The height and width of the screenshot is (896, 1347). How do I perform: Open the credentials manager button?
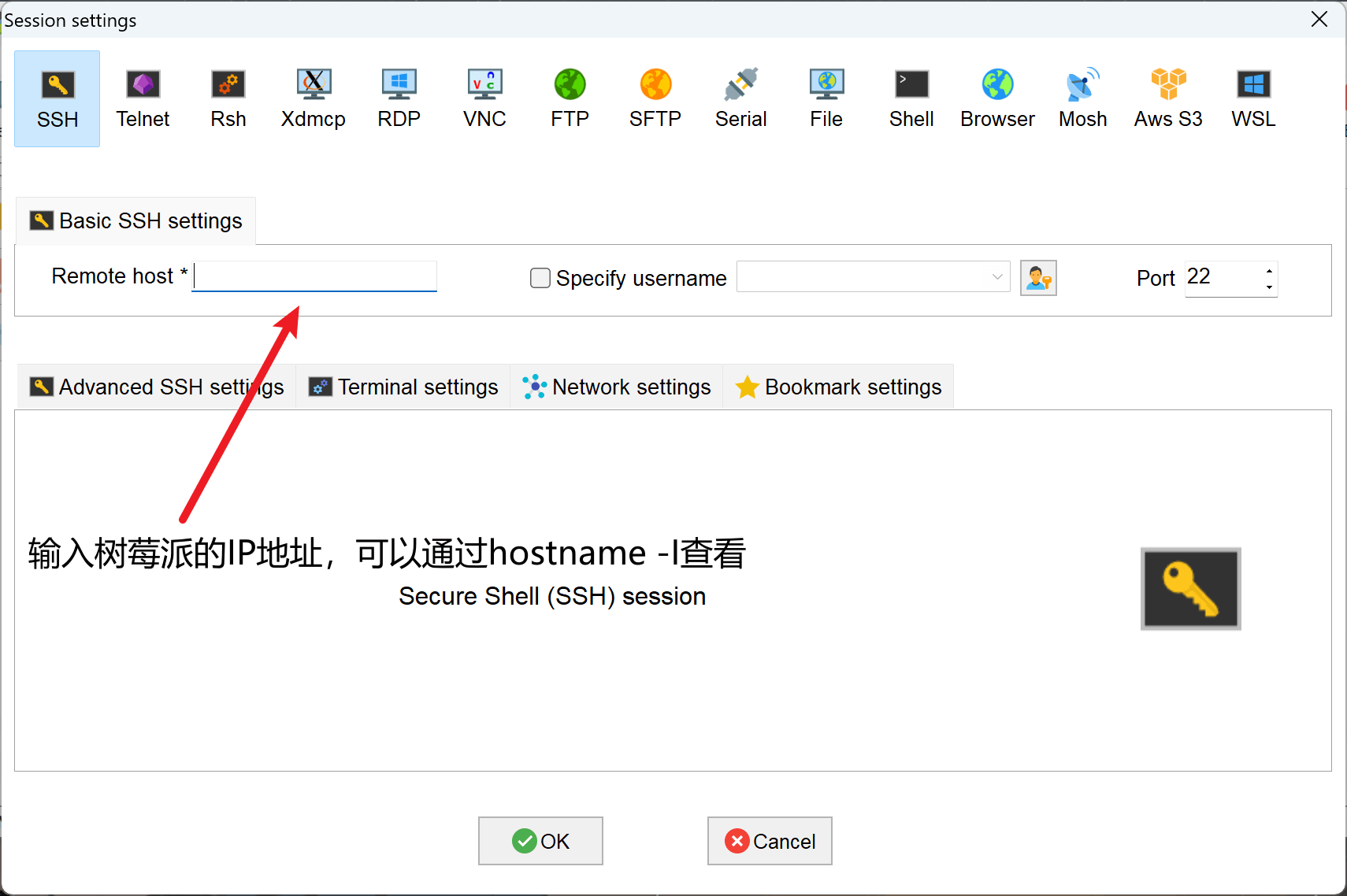1039,277
